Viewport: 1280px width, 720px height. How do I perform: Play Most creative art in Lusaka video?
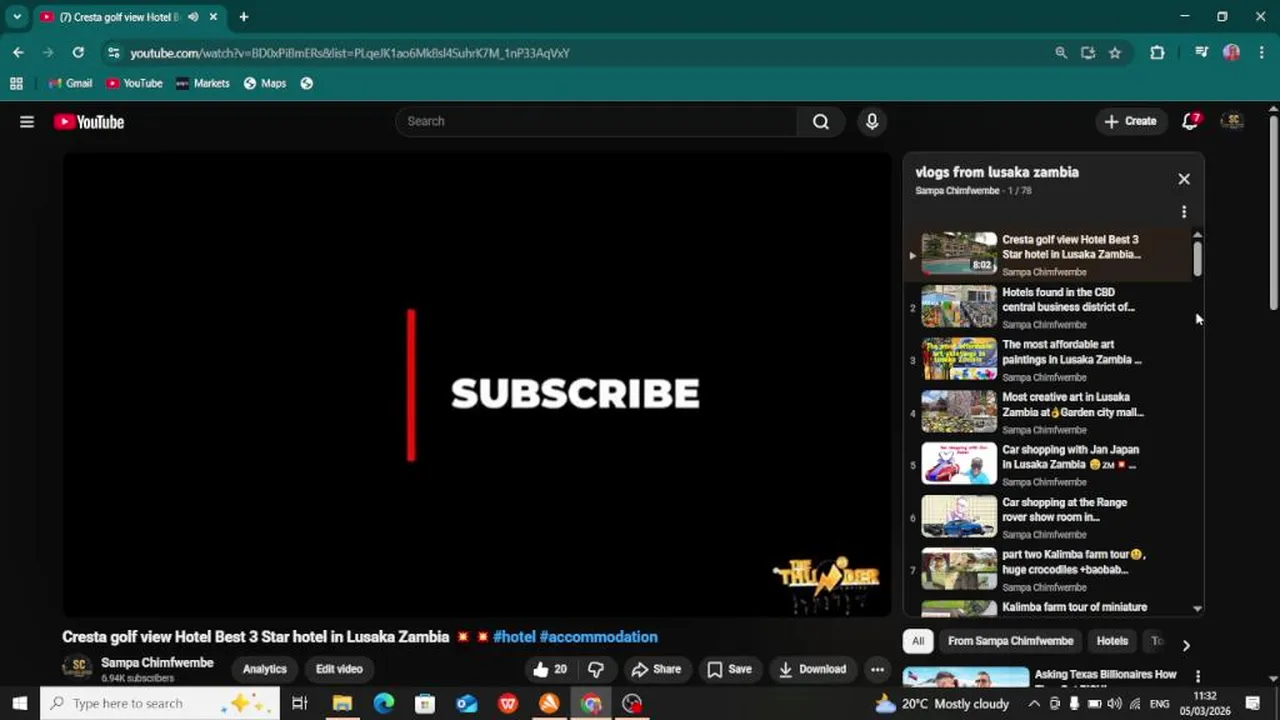(x=1046, y=412)
